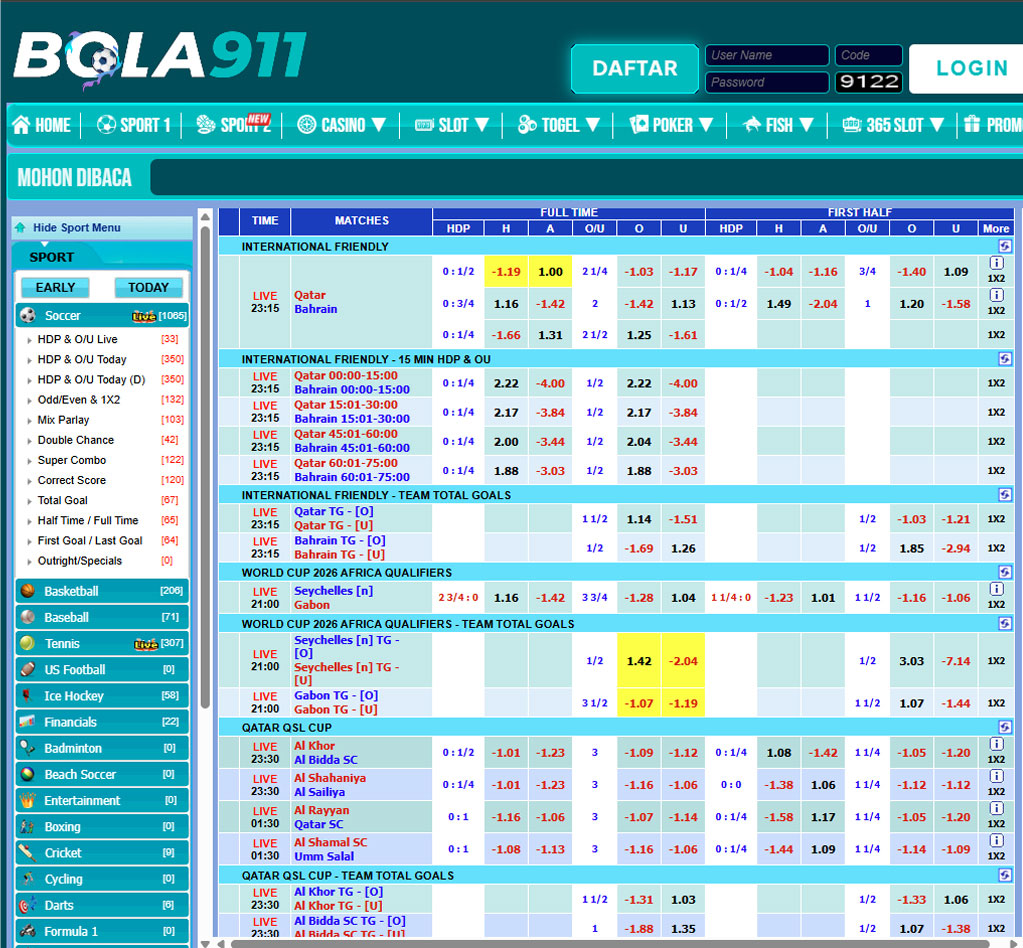Expand the POKER dropdown menu
The image size is (1023, 948).
click(671, 125)
